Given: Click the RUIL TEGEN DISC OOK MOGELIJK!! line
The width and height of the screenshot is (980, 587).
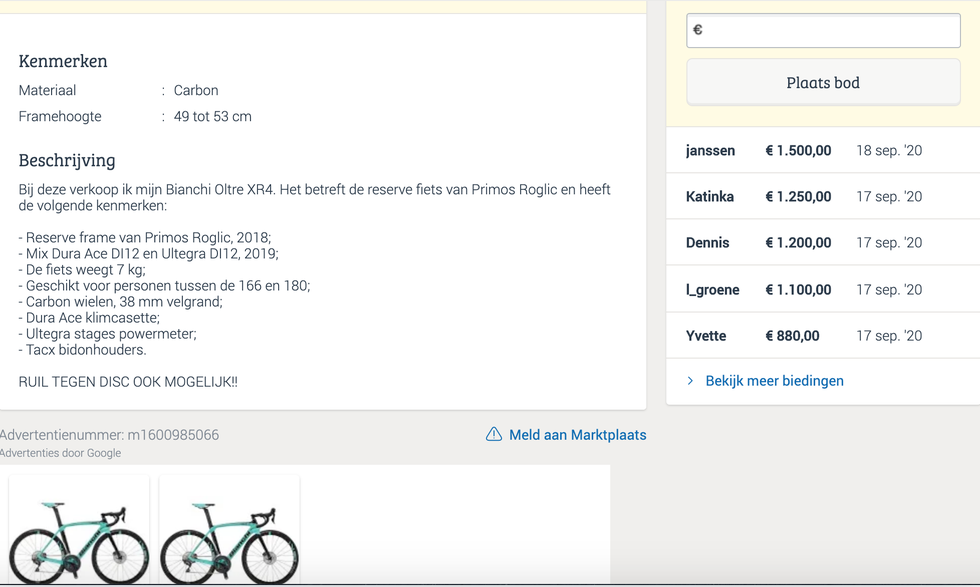Looking at the screenshot, I should pyautogui.click(x=128, y=382).
